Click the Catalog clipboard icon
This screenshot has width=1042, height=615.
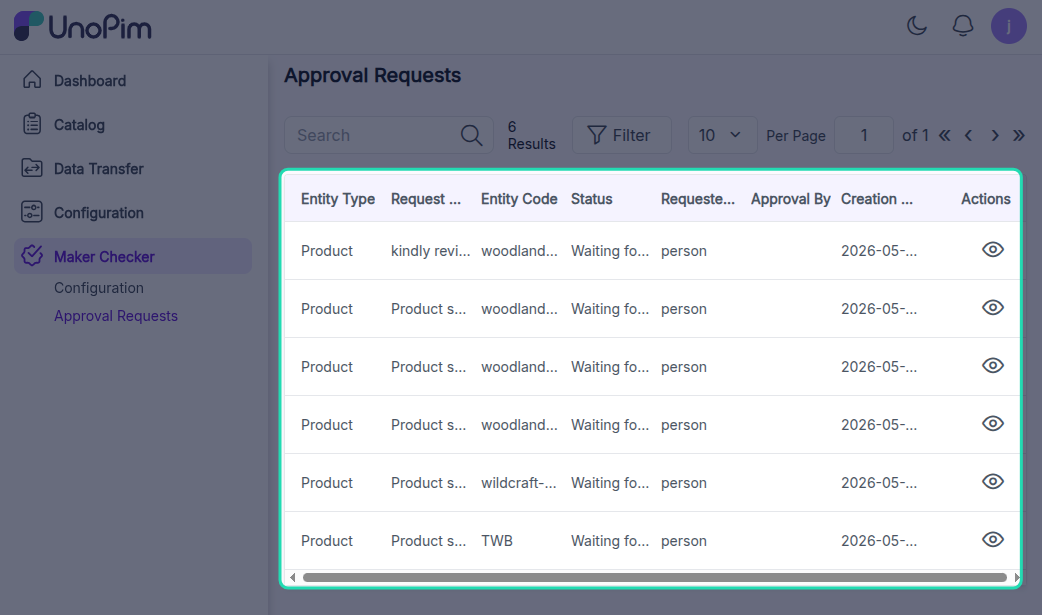(x=32, y=124)
